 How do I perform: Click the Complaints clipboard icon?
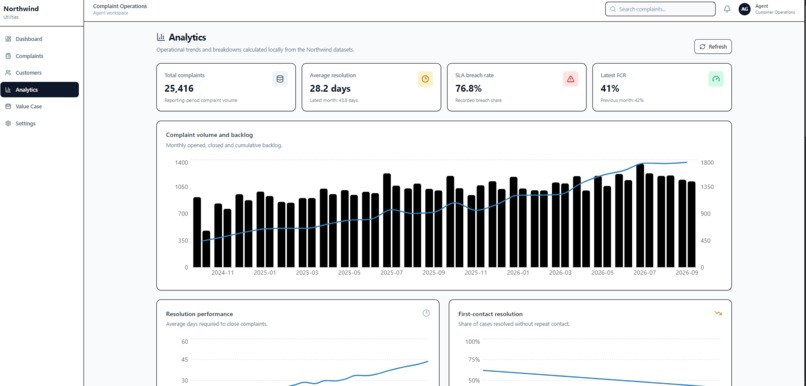click(8, 56)
